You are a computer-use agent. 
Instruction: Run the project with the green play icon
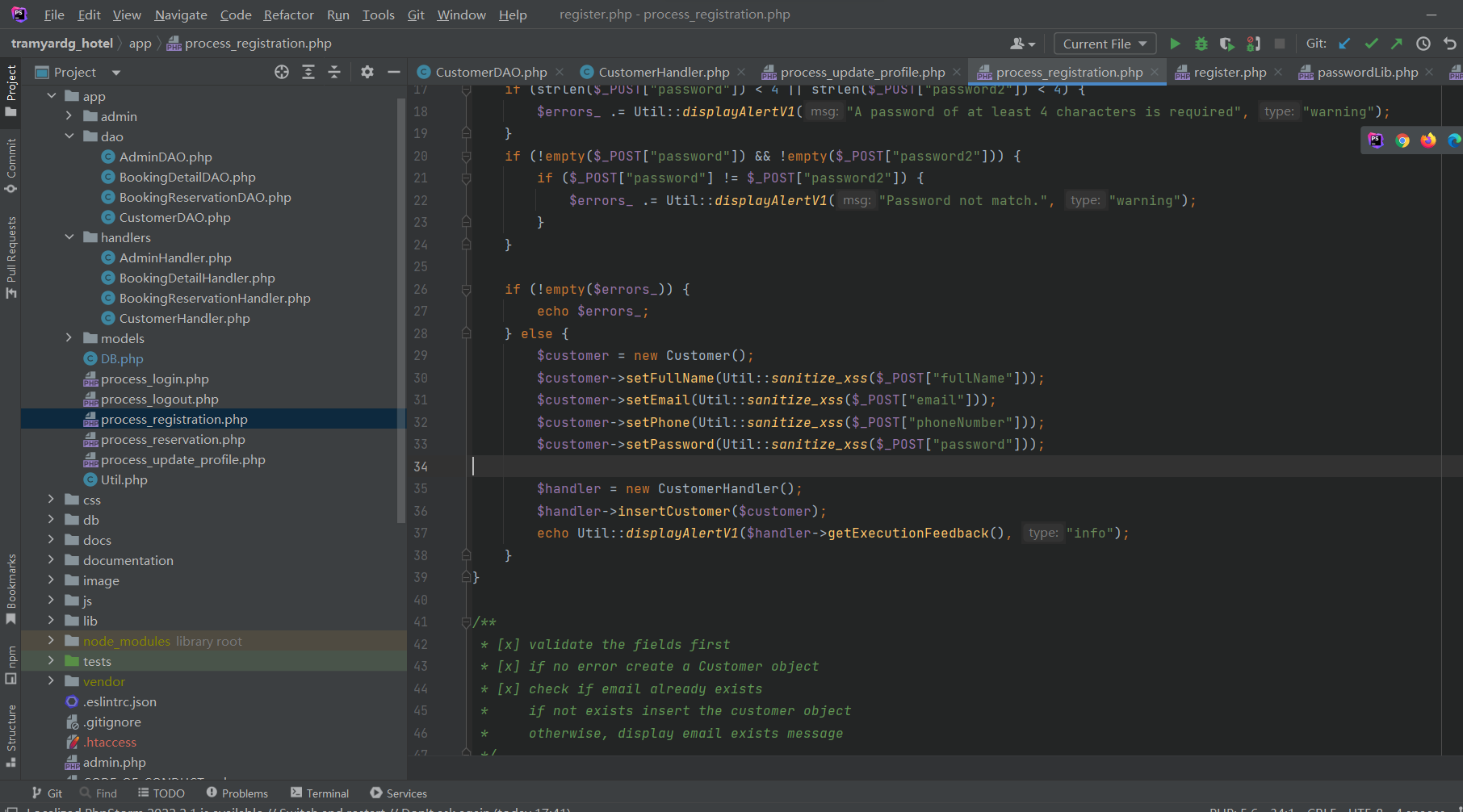point(1176,44)
